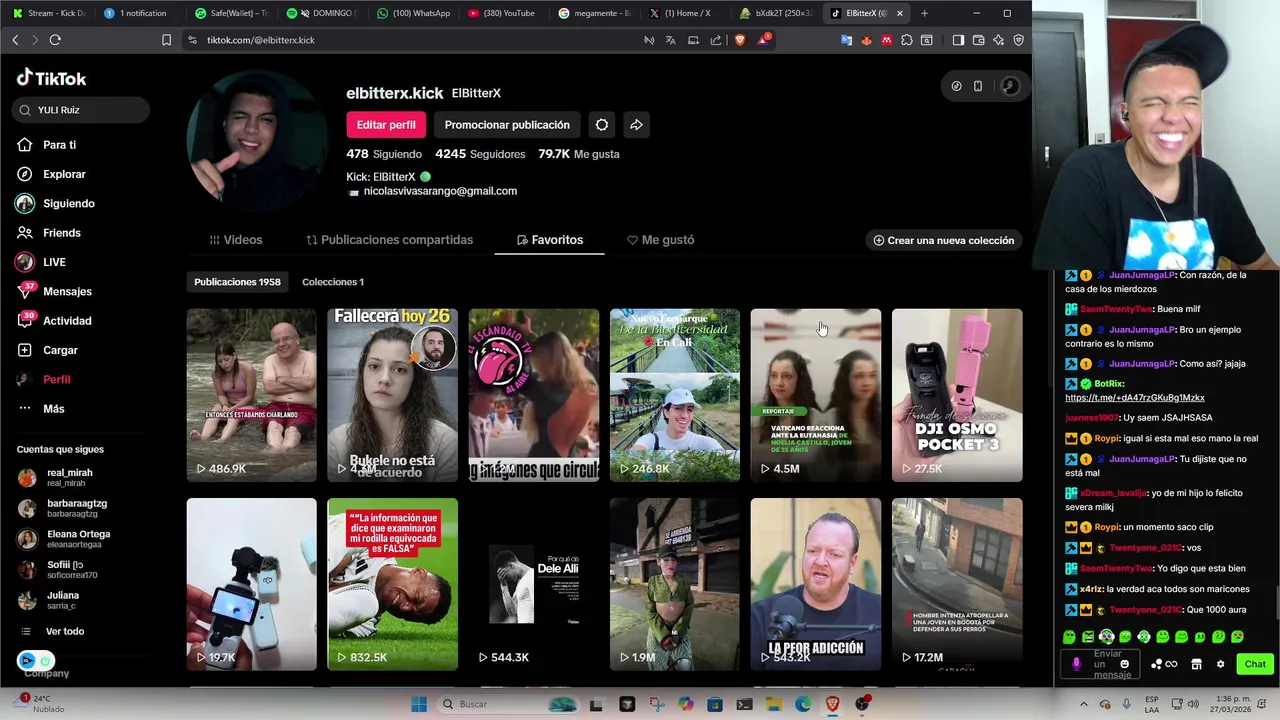Click the Windows Start button

(419, 704)
